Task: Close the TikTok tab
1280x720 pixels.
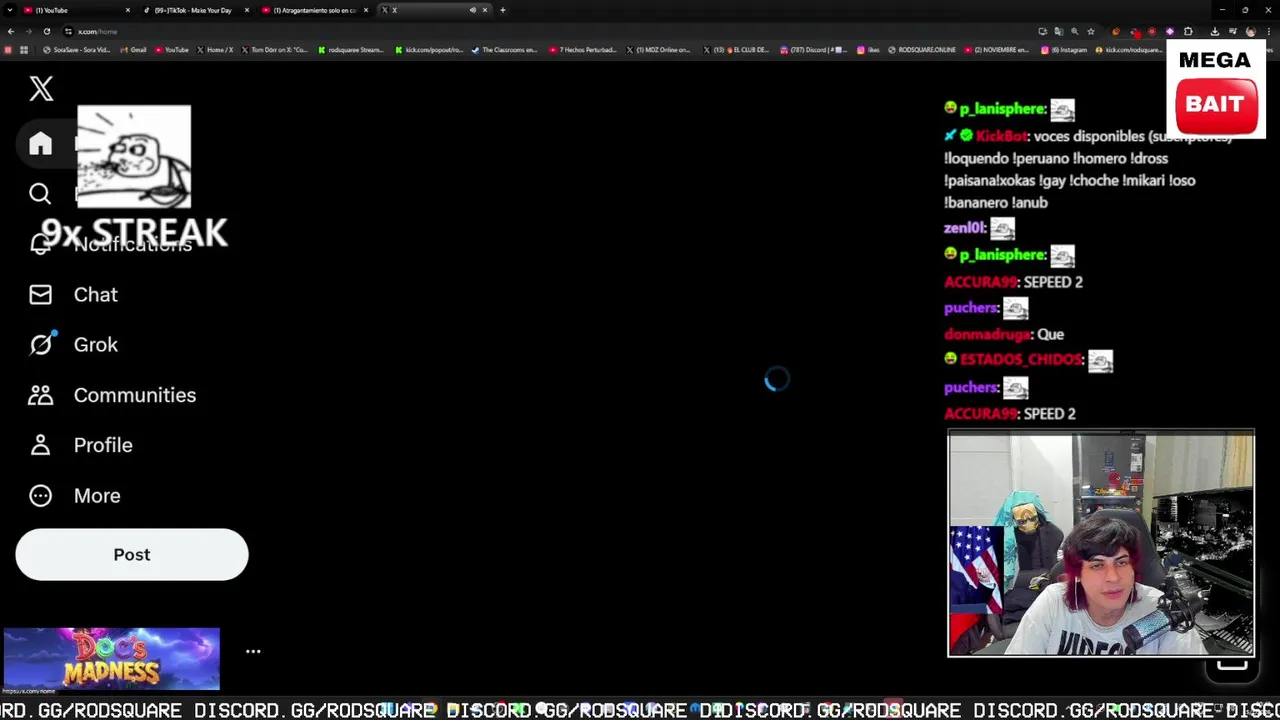Action: coord(247,10)
